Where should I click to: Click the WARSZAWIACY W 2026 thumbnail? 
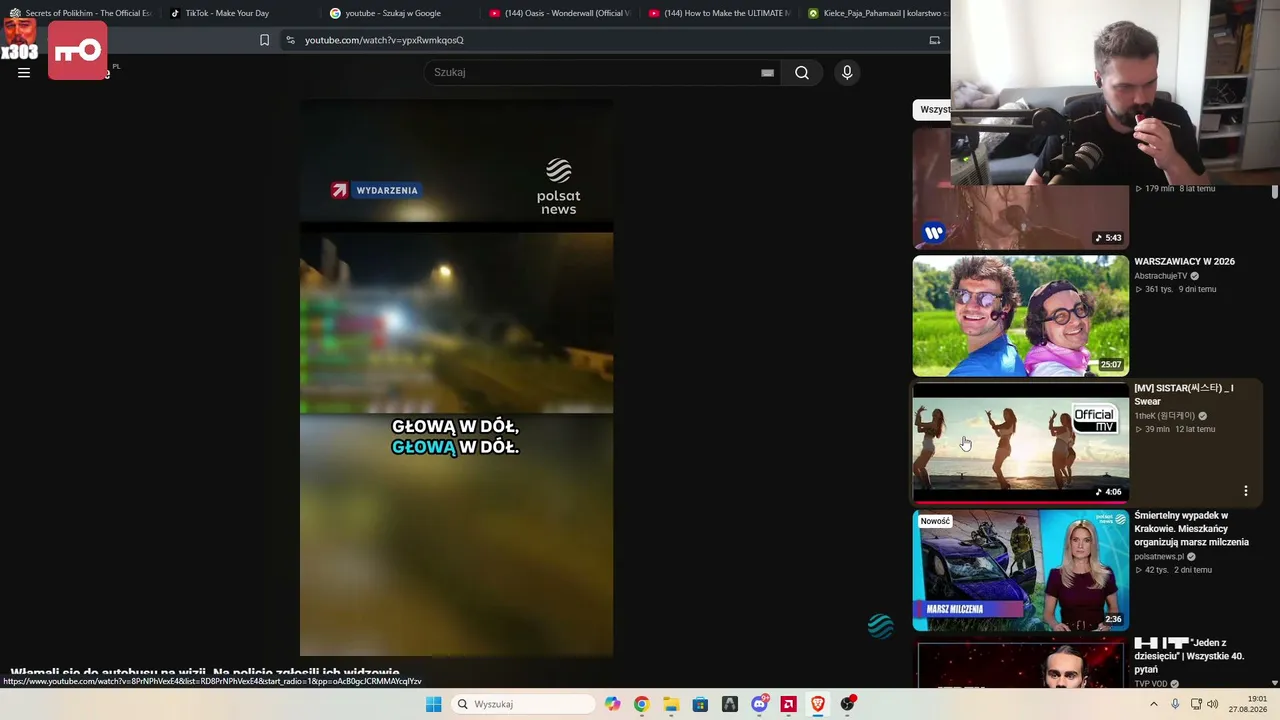pos(1020,316)
